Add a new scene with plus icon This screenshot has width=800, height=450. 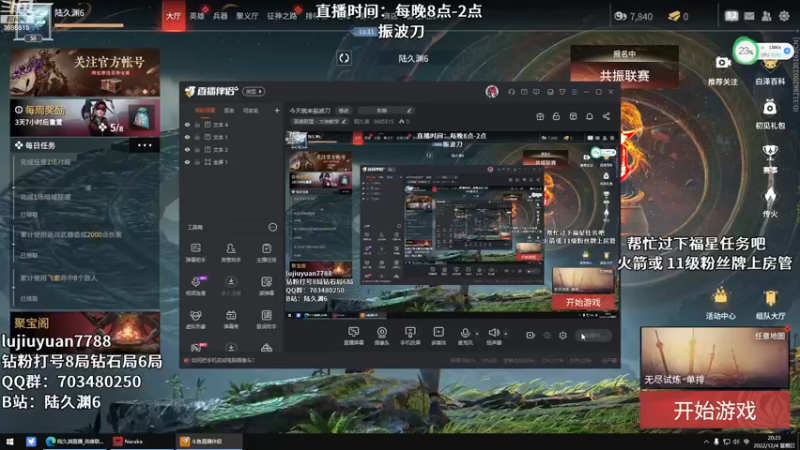(x=277, y=110)
